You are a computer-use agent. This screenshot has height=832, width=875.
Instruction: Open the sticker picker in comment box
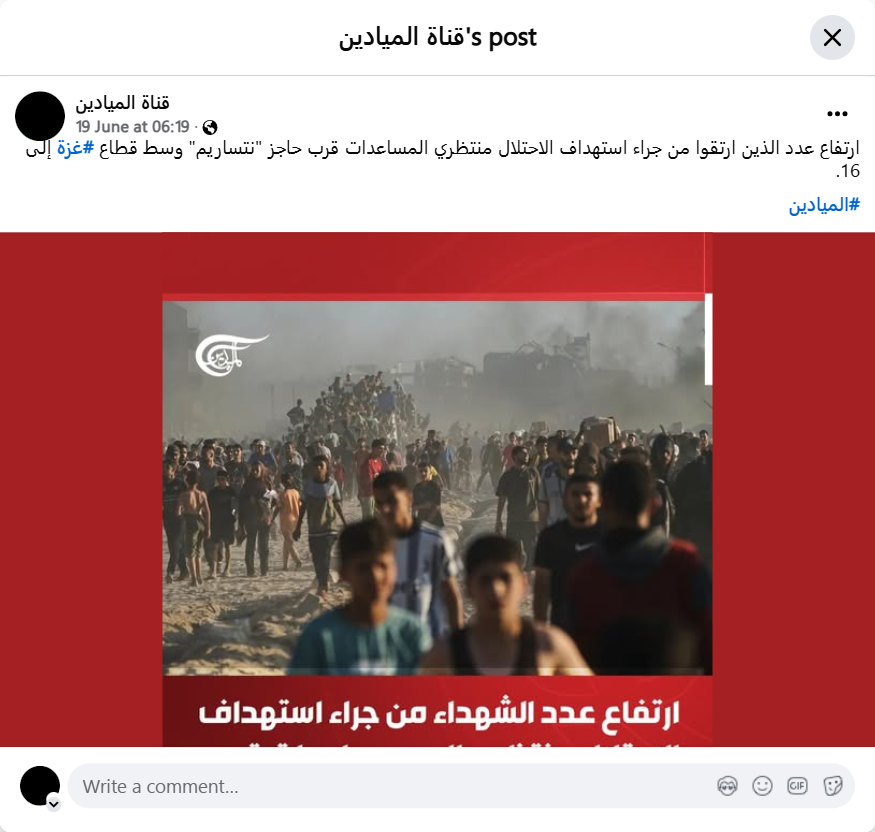[833, 786]
